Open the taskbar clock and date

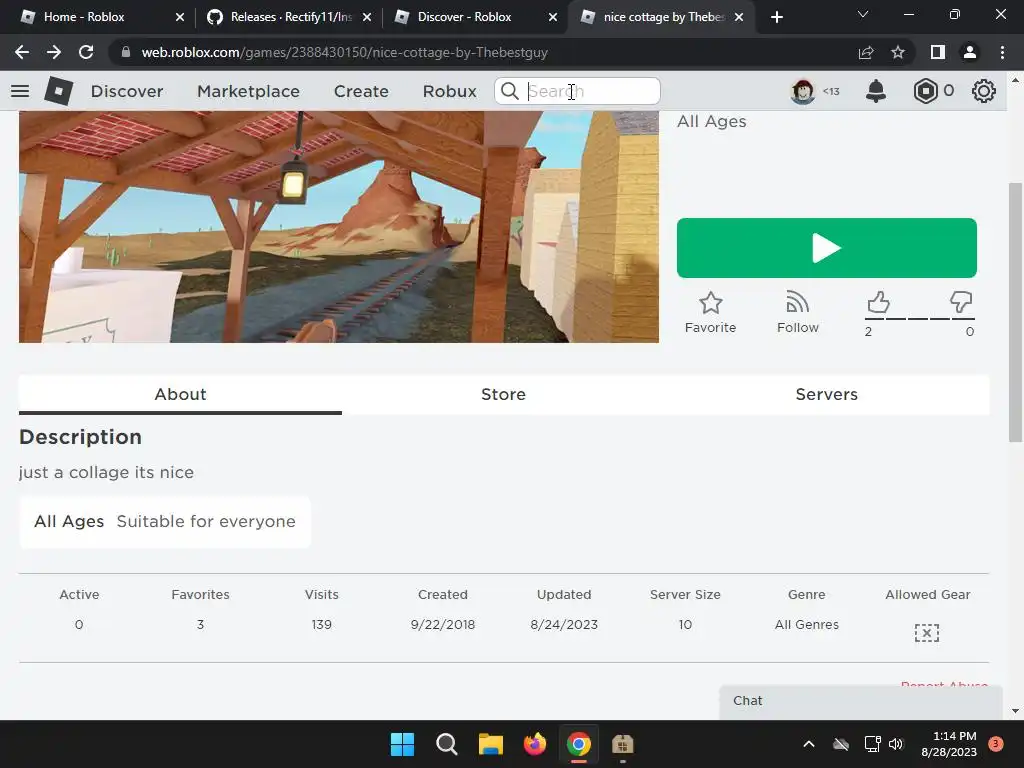(x=948, y=744)
